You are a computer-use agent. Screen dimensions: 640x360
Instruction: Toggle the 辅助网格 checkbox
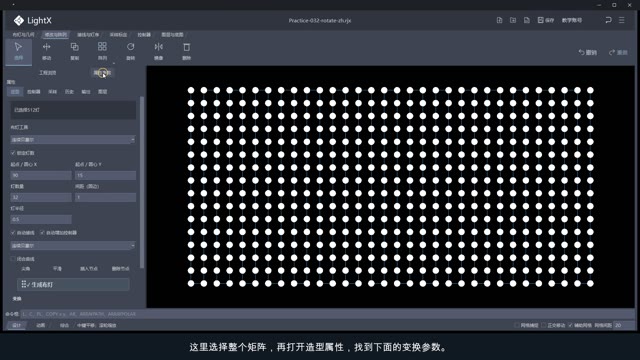571,325
